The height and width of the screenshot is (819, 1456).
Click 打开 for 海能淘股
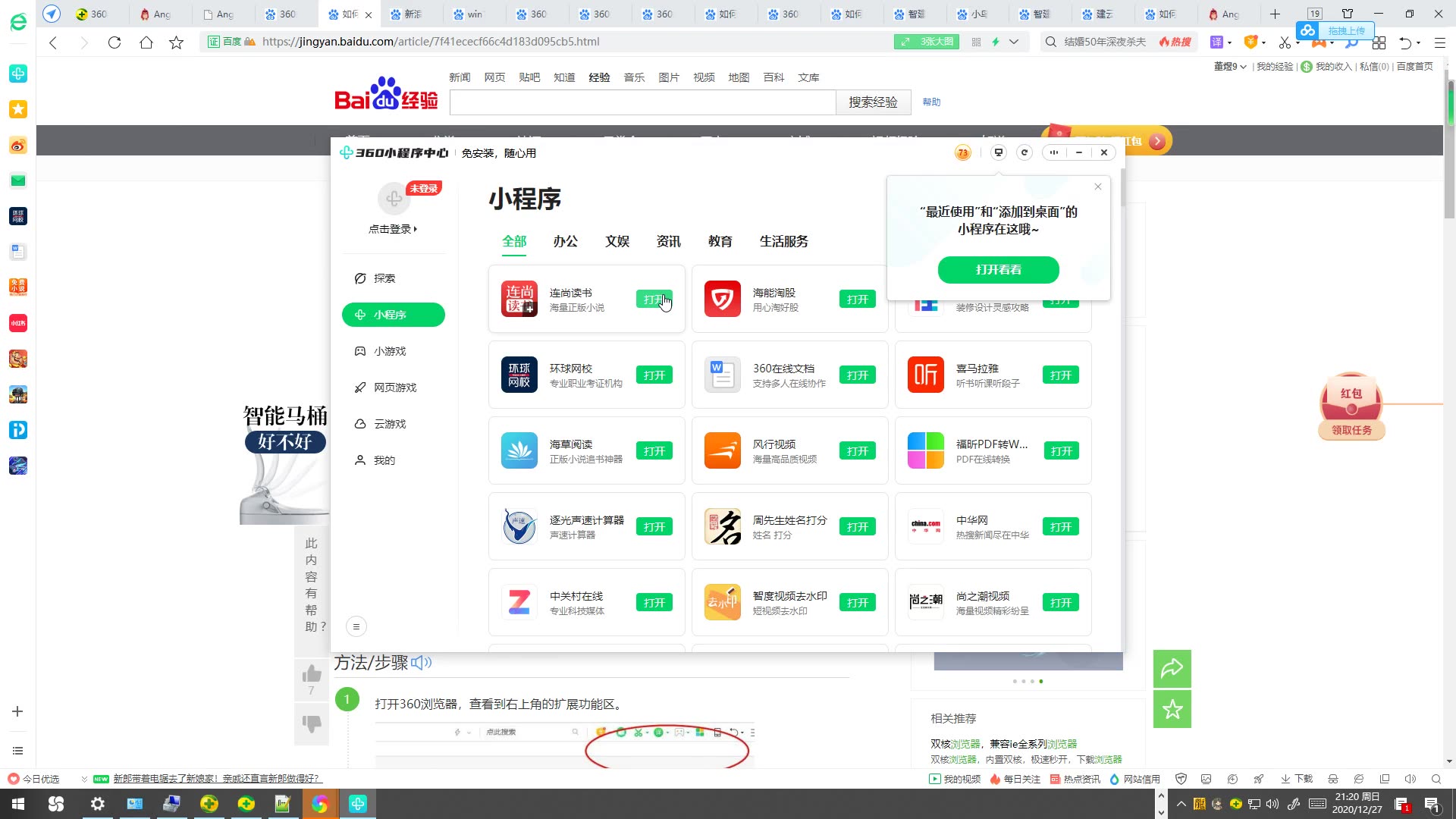click(858, 300)
